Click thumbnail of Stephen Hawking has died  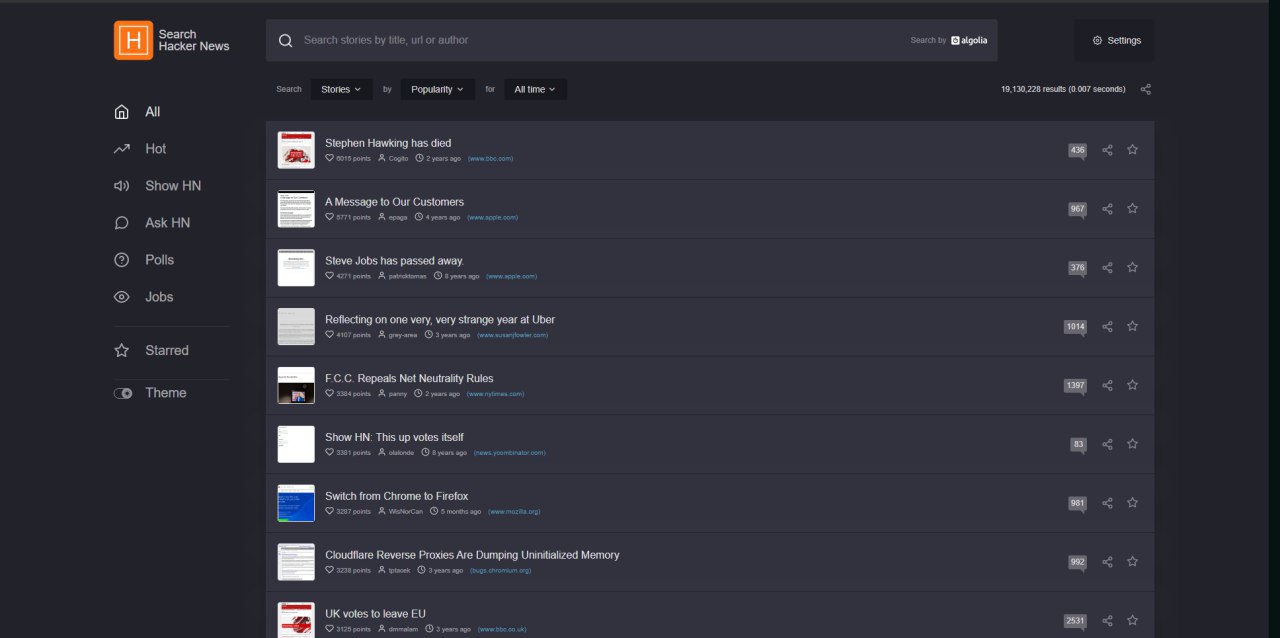point(296,150)
